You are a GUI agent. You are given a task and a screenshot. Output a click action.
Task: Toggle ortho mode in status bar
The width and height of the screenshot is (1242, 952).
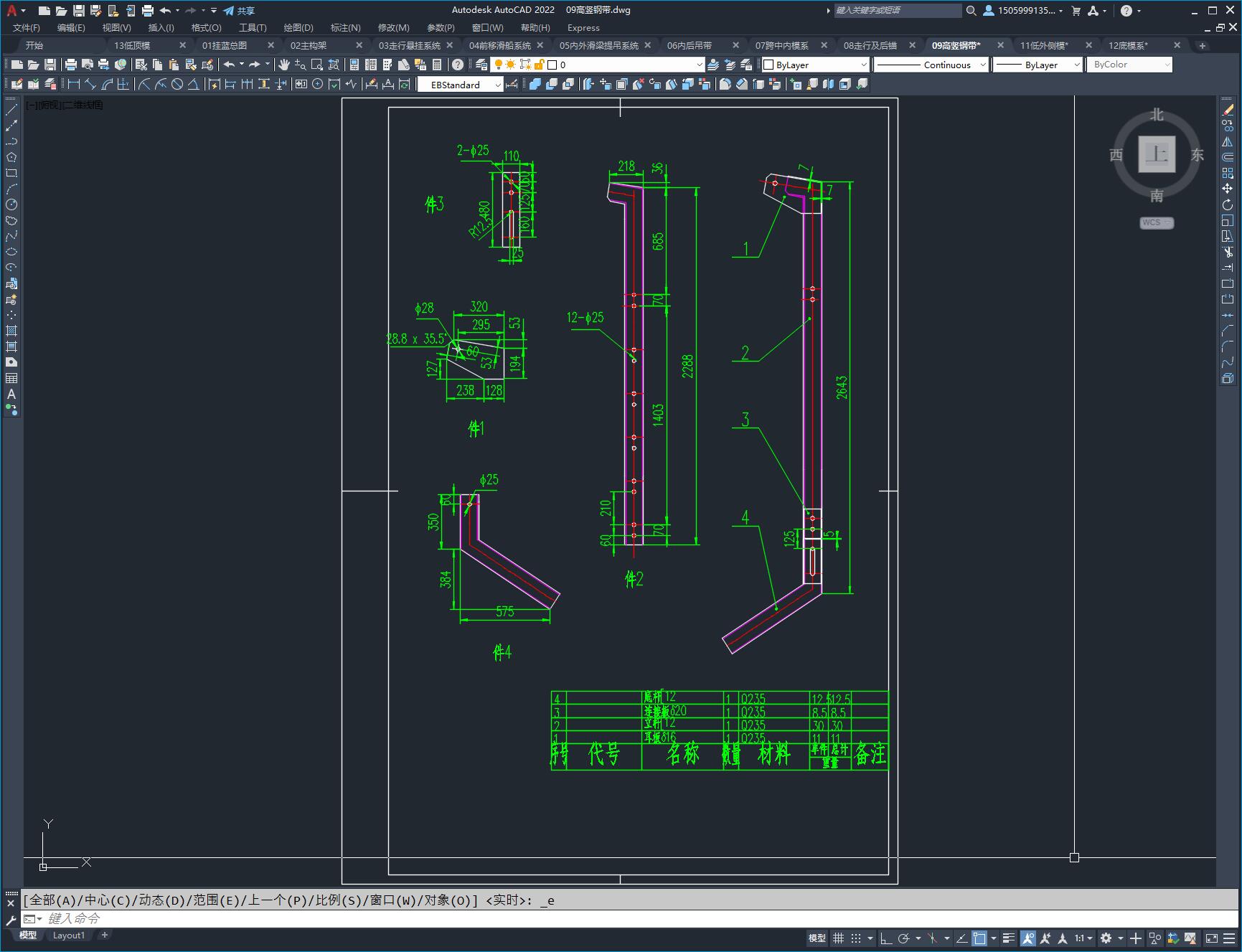[886, 938]
